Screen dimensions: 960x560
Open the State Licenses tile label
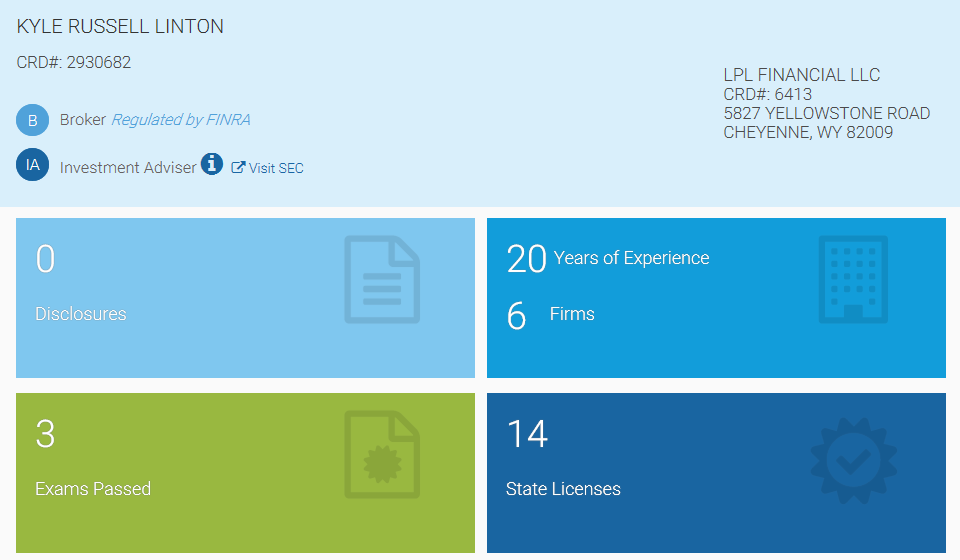pos(563,489)
